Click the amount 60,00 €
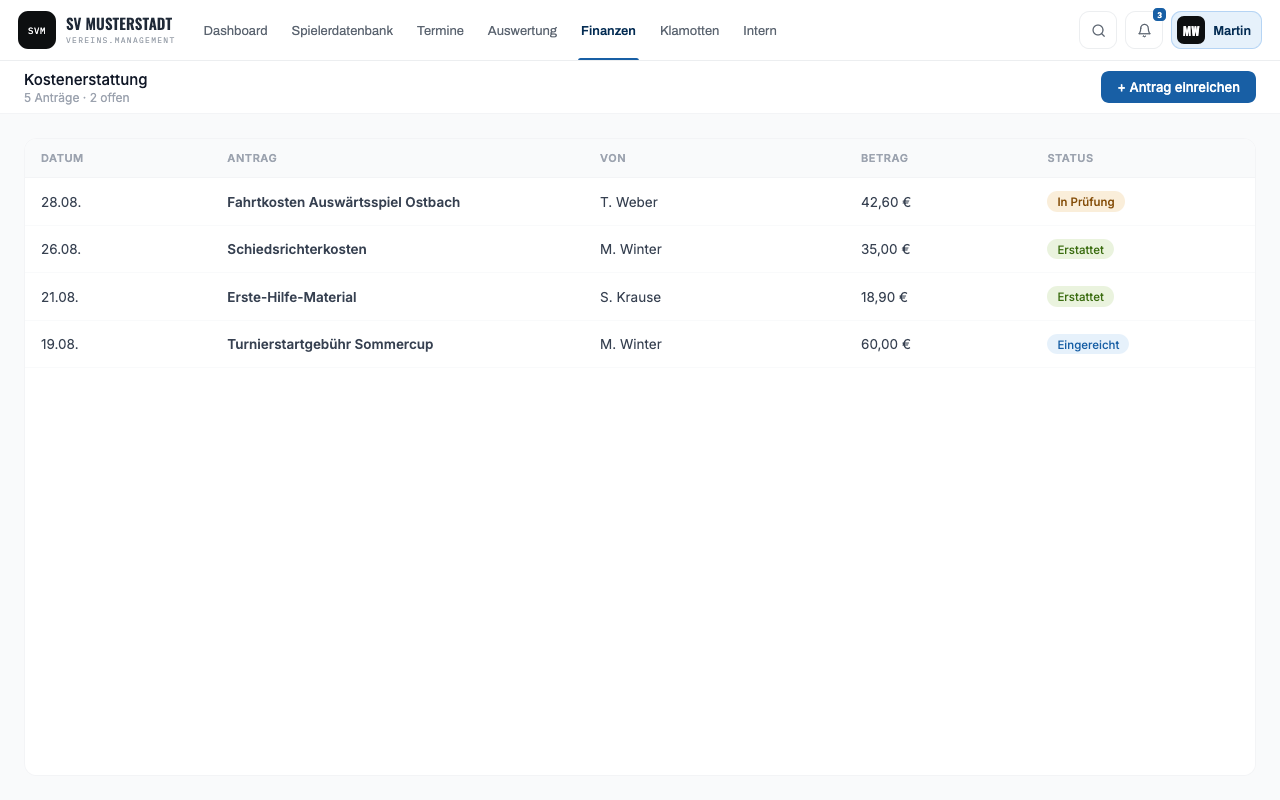The width and height of the screenshot is (1280, 800). point(886,344)
